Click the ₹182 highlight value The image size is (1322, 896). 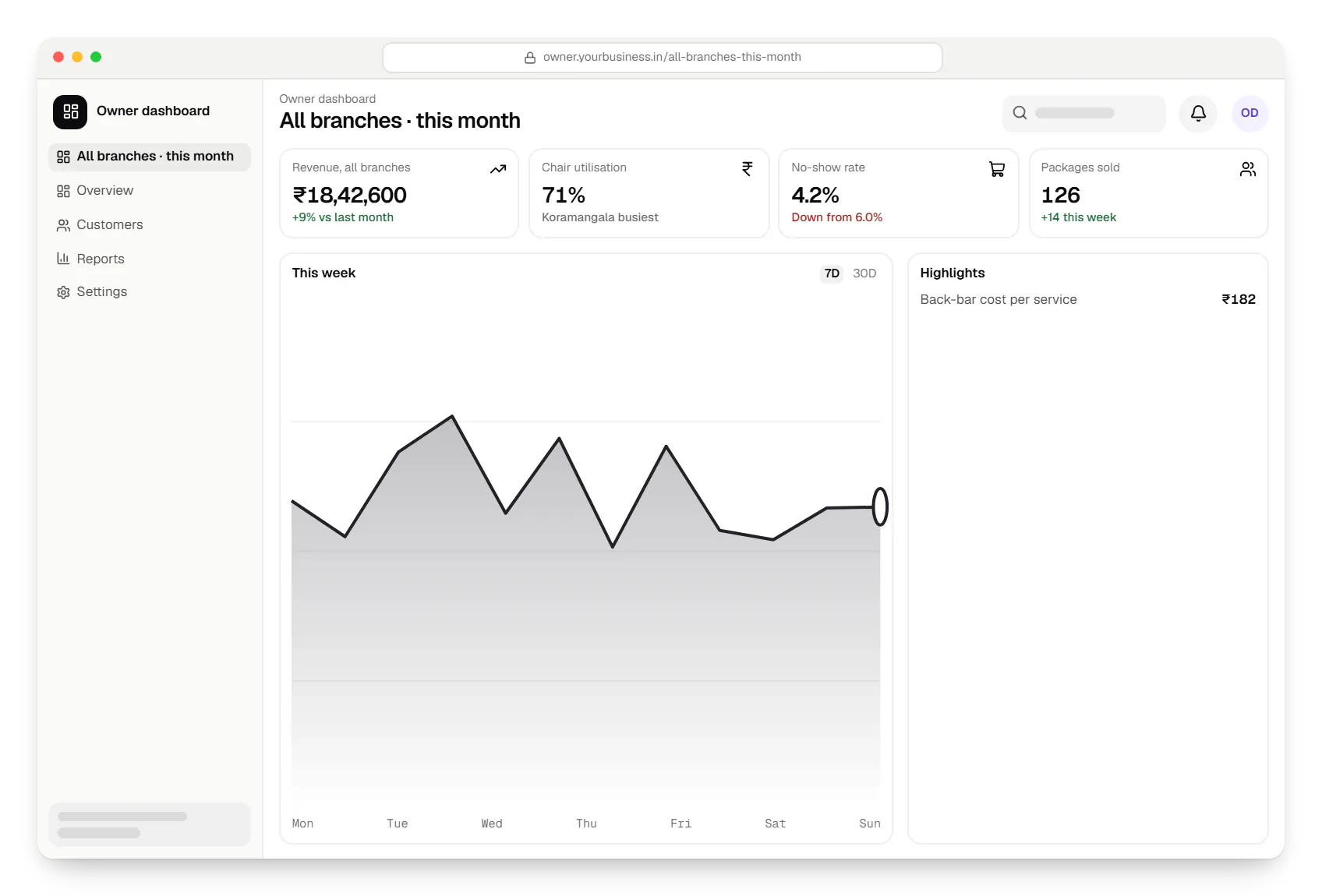pos(1239,300)
